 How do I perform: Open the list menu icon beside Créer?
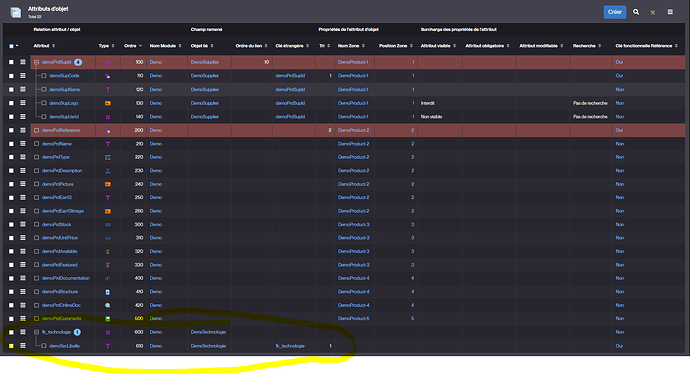click(x=670, y=12)
